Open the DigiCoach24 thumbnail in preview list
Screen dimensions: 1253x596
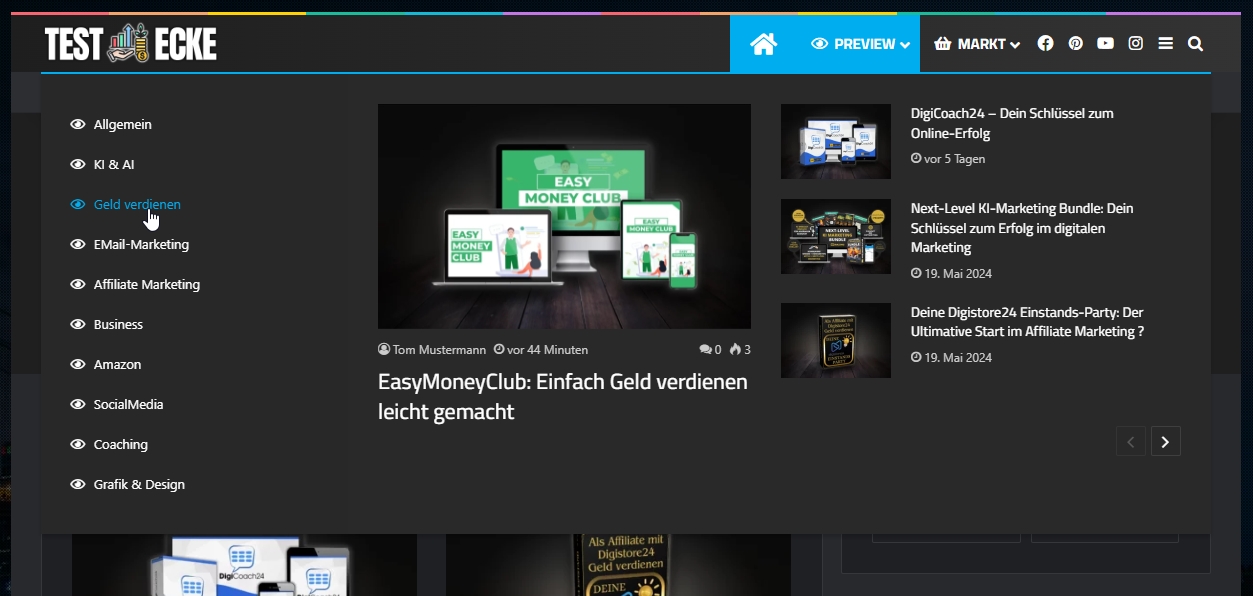click(x=836, y=141)
